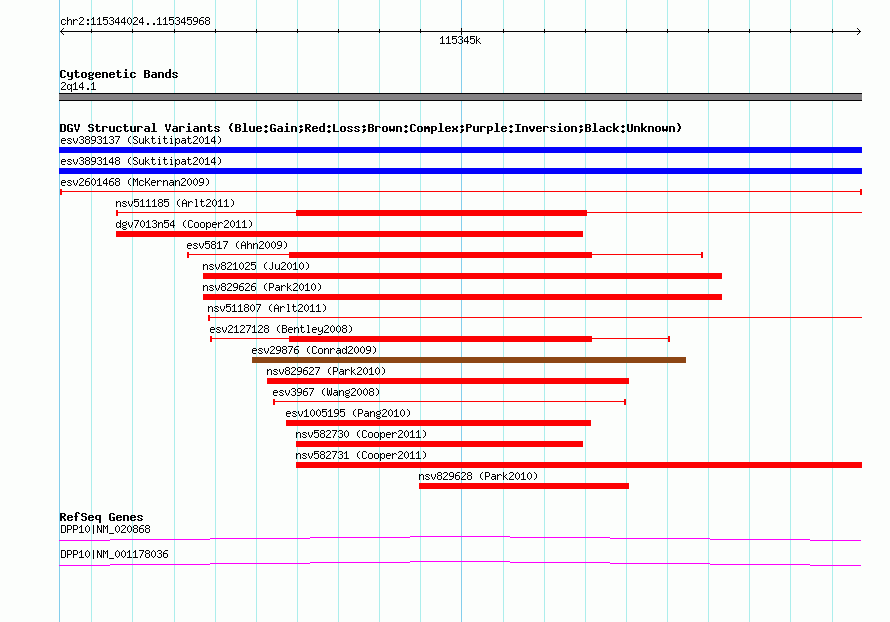The image size is (890, 622).
Task: Click the DPP10|NM_001178036 gene label
Action: pos(115,554)
